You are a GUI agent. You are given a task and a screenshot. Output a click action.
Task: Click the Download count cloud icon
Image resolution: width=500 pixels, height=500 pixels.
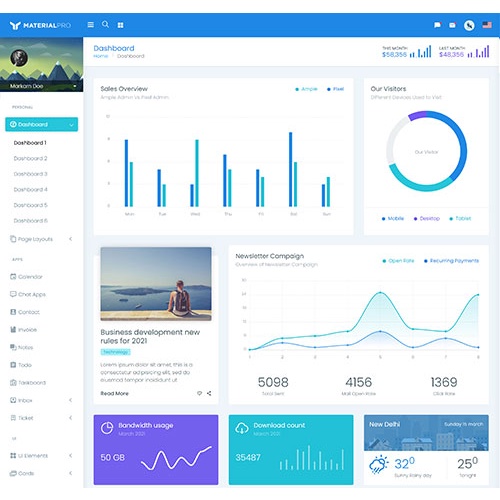(242, 428)
